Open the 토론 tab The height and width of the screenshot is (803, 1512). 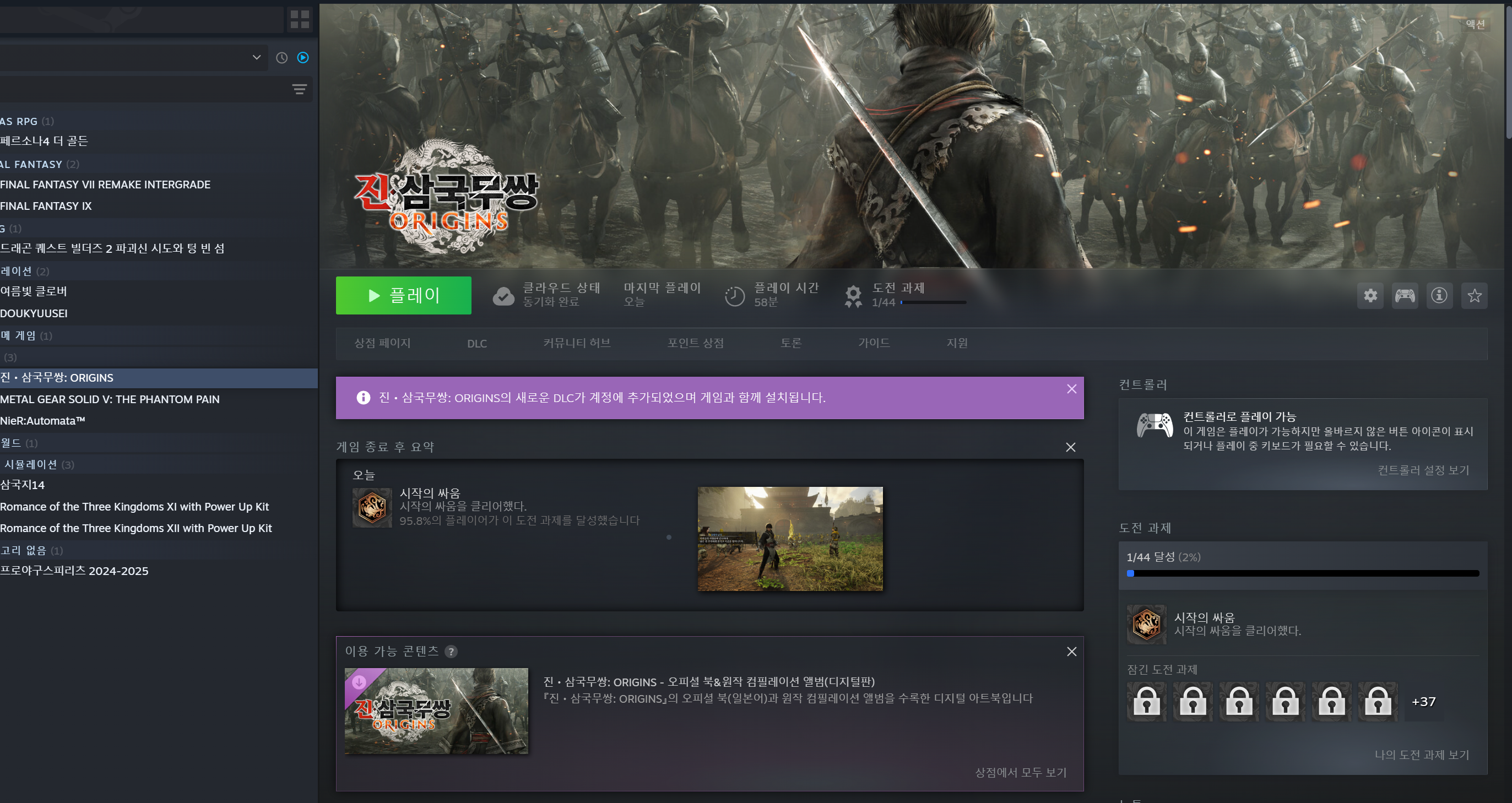[x=790, y=343]
